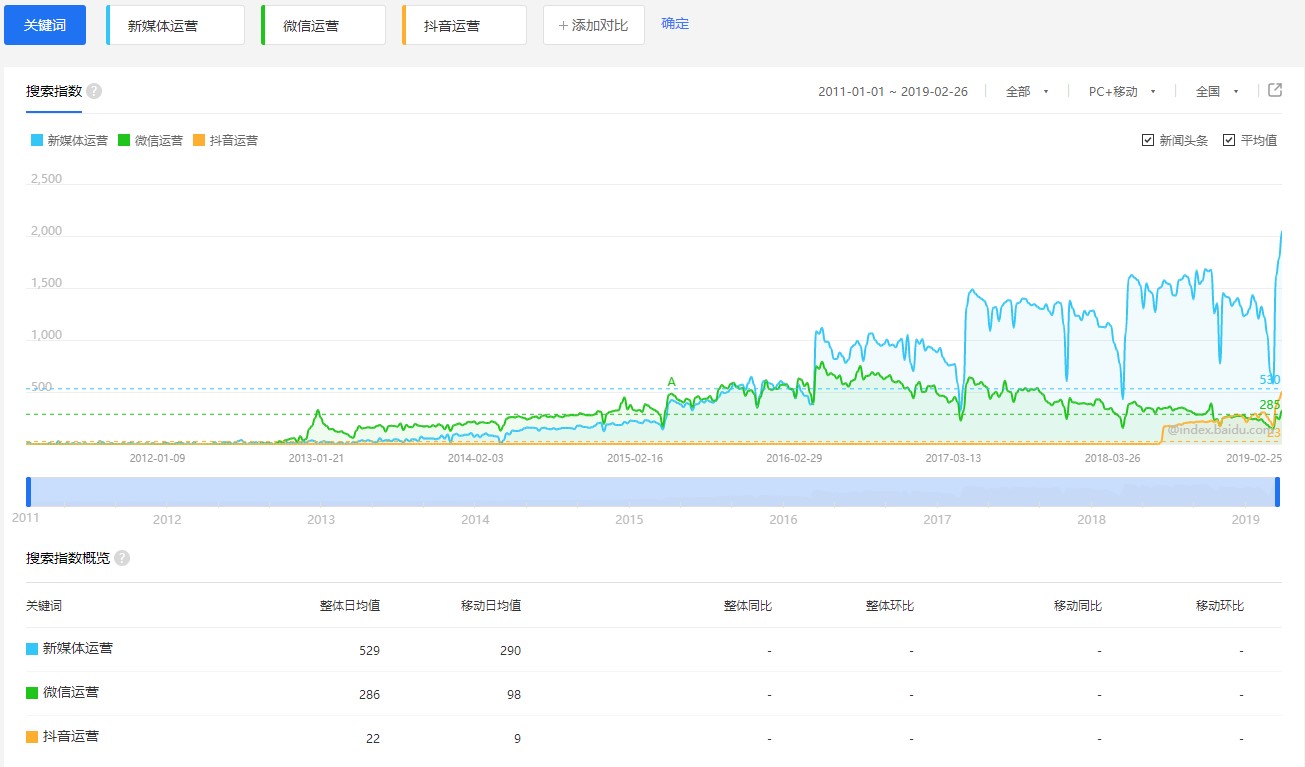Screen dimensions: 1305x767
Task: Click the 整体环比 column header
Action: tap(890, 606)
